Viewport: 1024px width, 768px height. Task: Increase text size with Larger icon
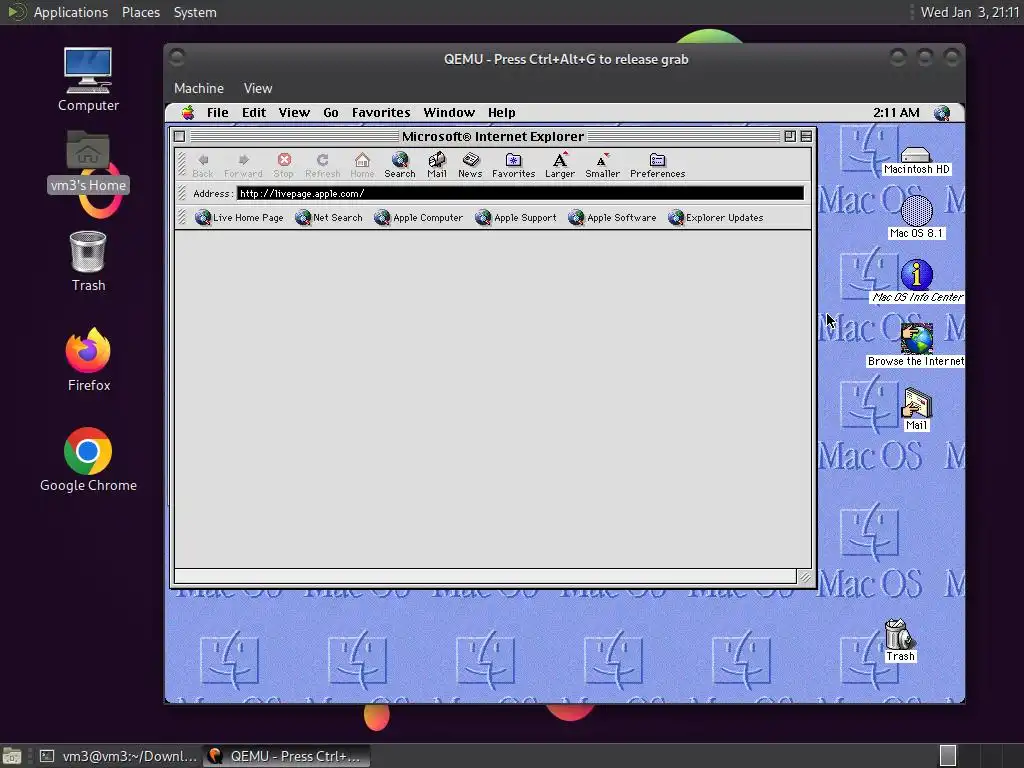(x=560, y=165)
